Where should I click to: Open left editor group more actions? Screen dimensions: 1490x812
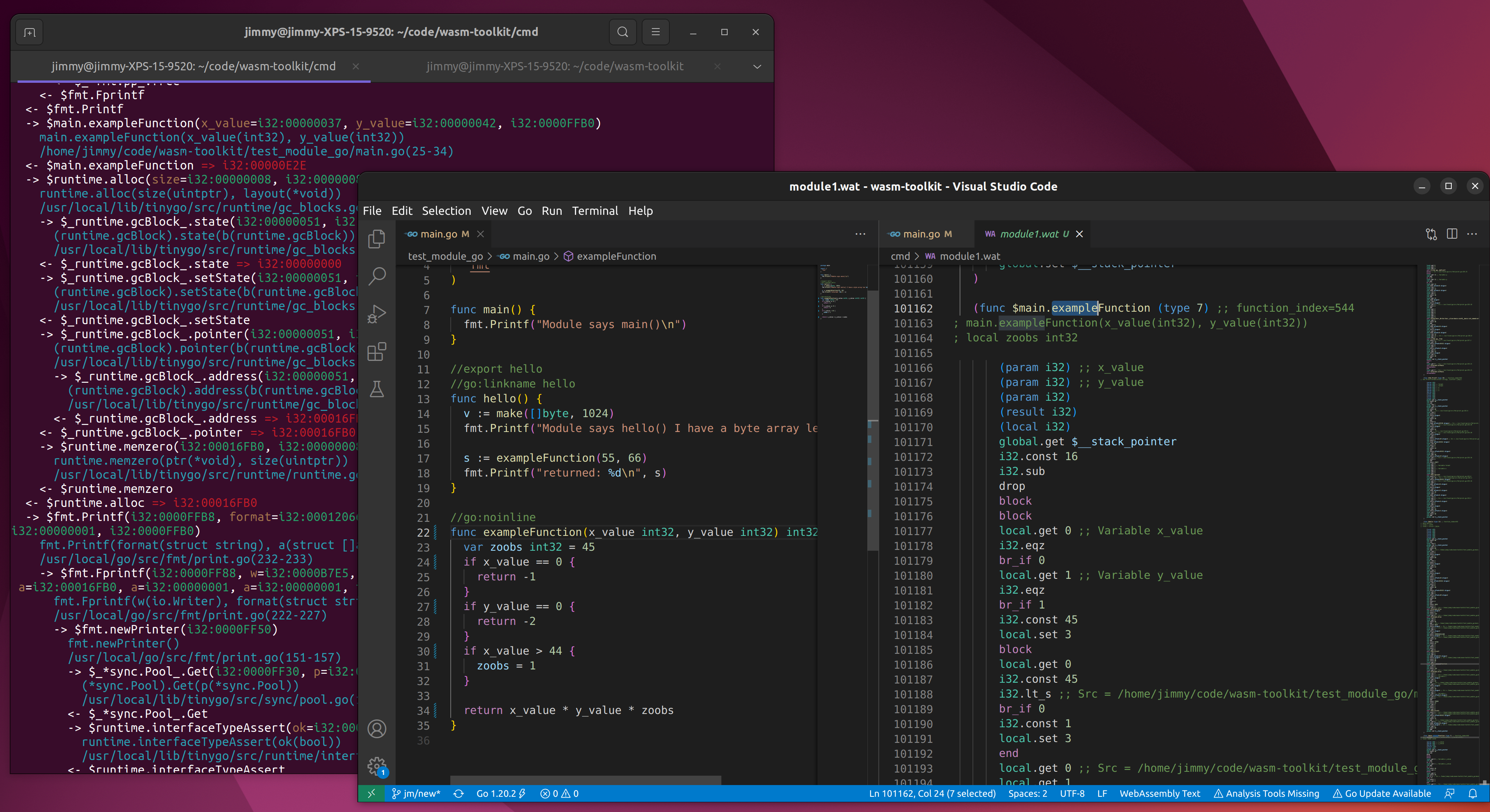click(860, 234)
